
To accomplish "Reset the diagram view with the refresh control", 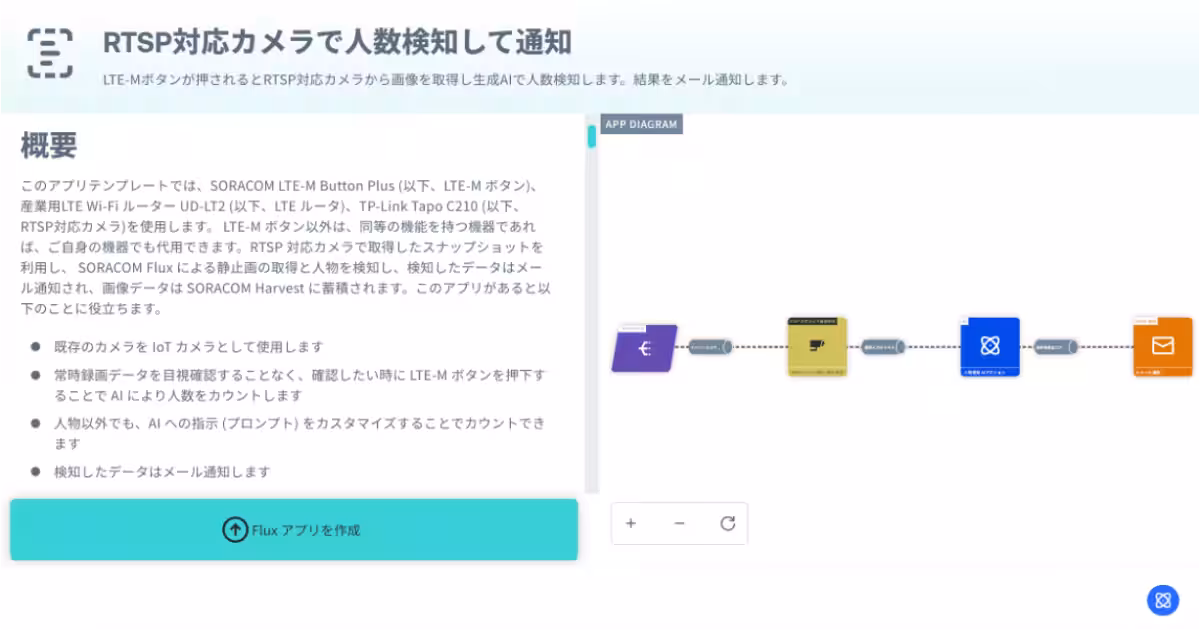I will [x=728, y=523].
